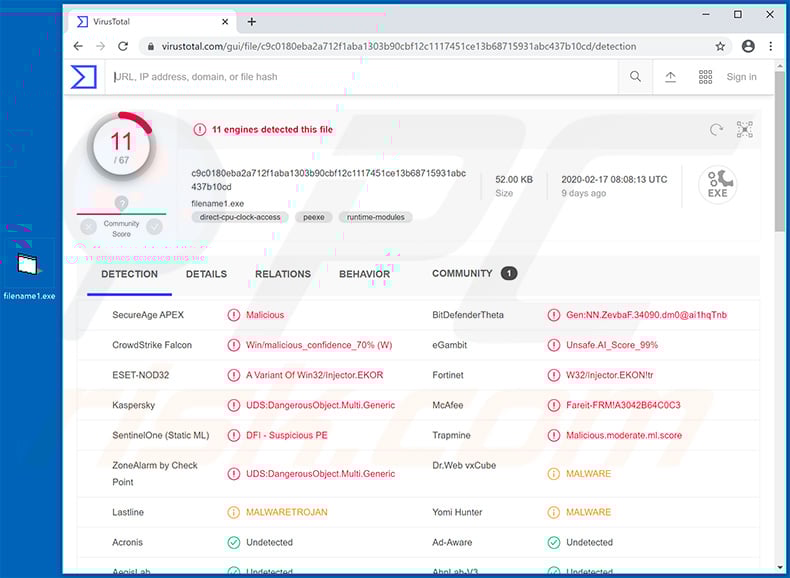Switch to the BEHAVIOR tab
This screenshot has width=790, height=578.
point(364,274)
